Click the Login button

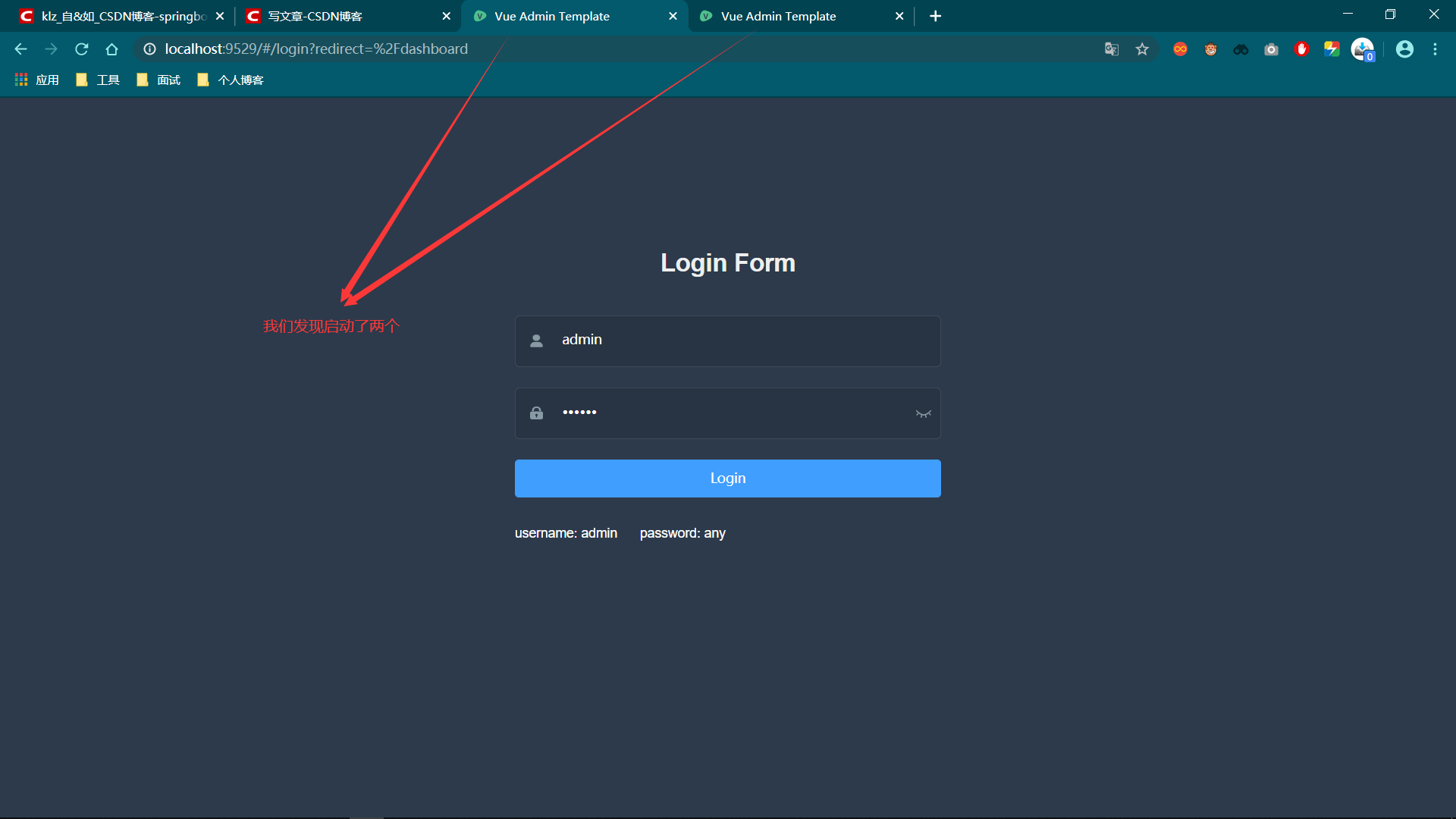(x=727, y=478)
